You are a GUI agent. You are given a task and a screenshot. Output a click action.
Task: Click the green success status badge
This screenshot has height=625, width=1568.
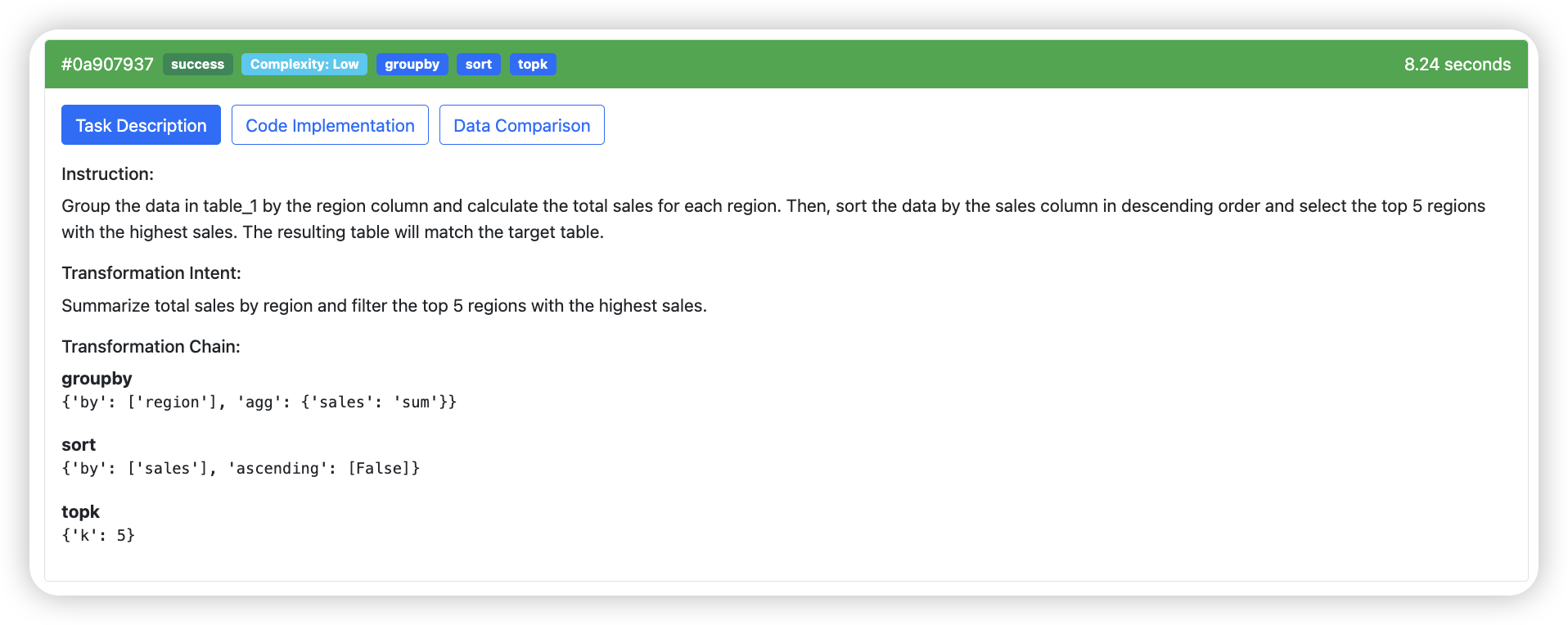[197, 65]
